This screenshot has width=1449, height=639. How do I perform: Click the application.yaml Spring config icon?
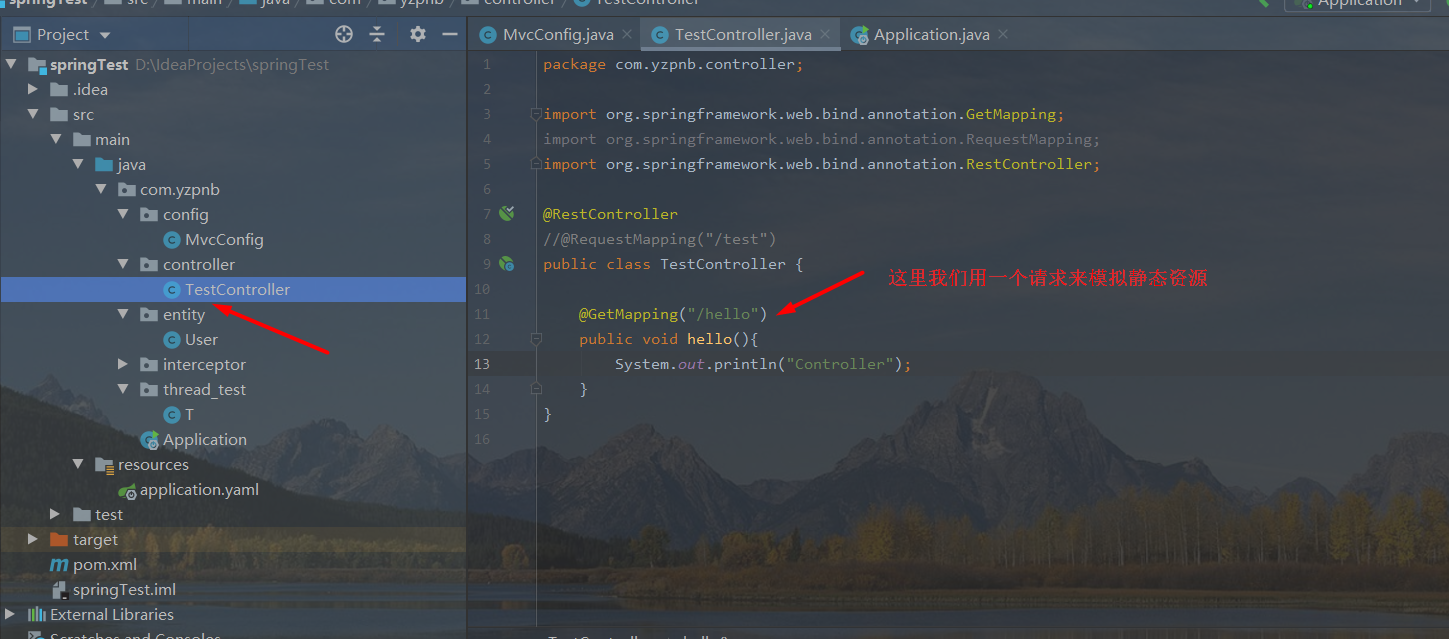coord(127,490)
